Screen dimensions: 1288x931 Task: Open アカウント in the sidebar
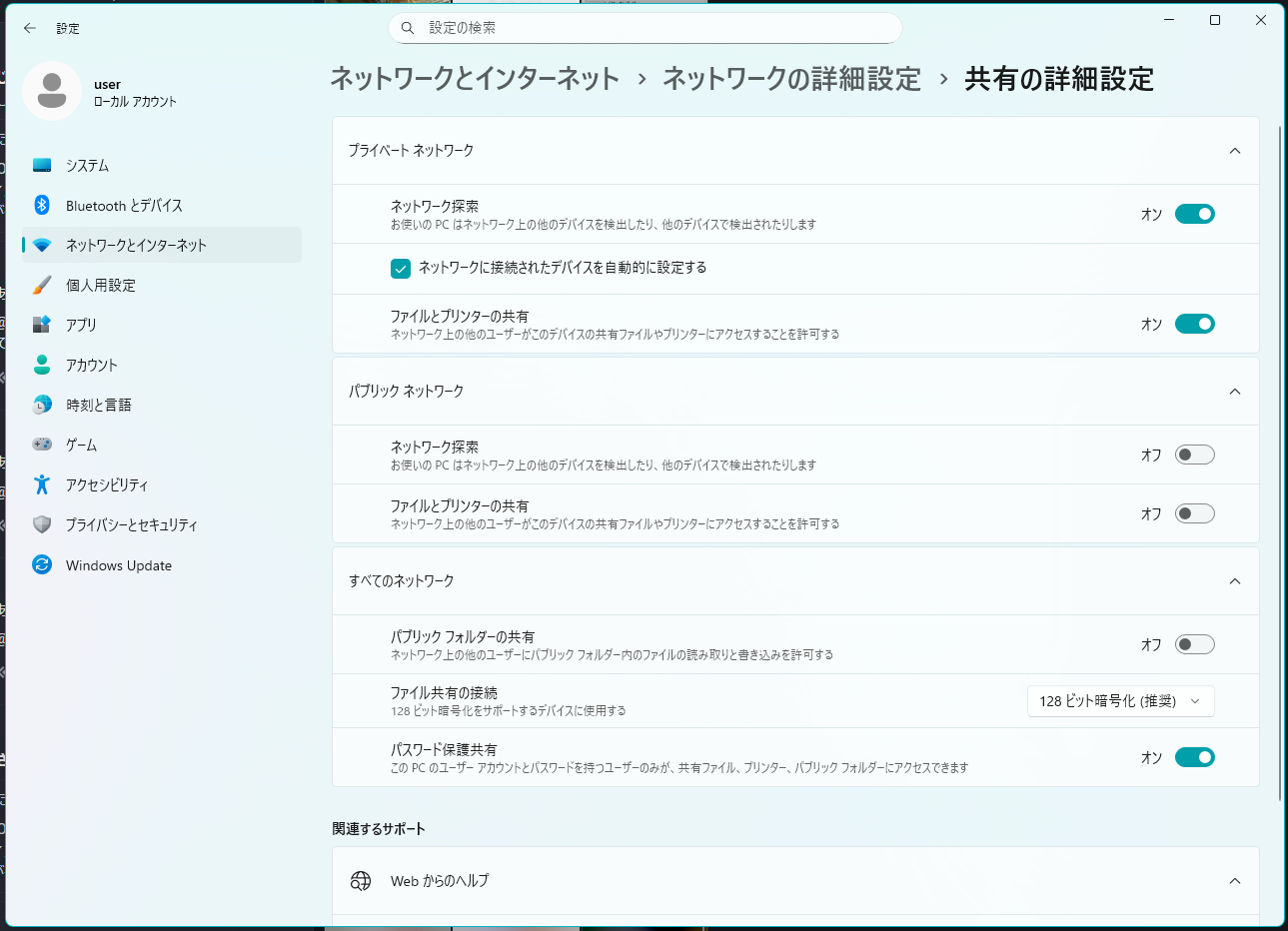click(x=92, y=365)
